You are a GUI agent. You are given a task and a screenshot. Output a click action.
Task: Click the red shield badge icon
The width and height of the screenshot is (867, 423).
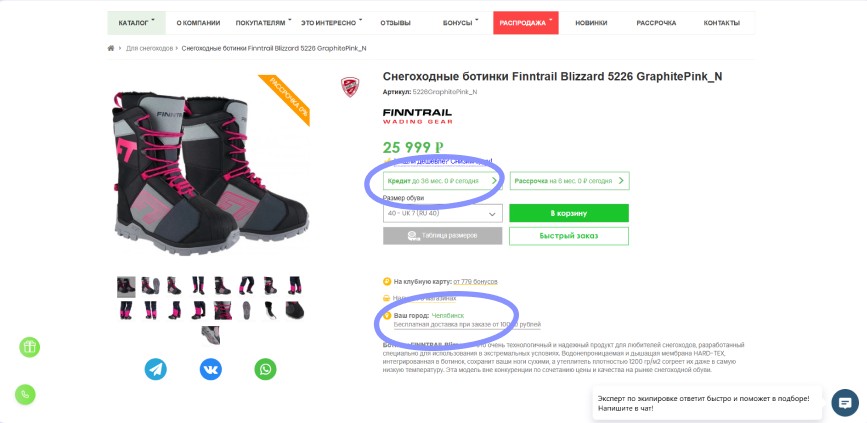pyautogui.click(x=349, y=86)
